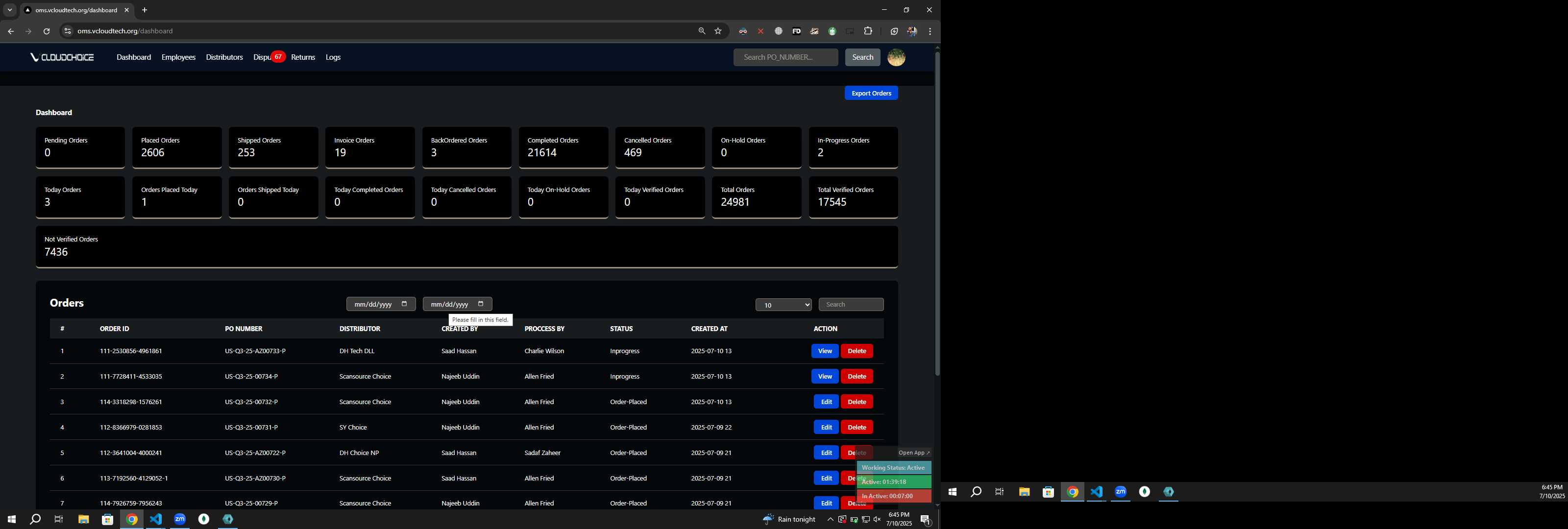Open the Extensions puzzle-piece menu
This screenshot has height=529, width=1568.
tap(868, 31)
